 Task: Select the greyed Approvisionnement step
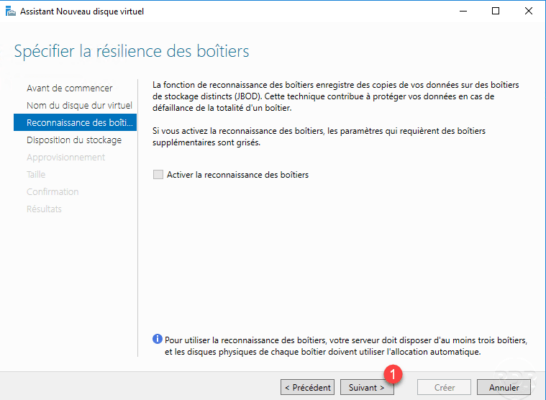click(x=66, y=157)
